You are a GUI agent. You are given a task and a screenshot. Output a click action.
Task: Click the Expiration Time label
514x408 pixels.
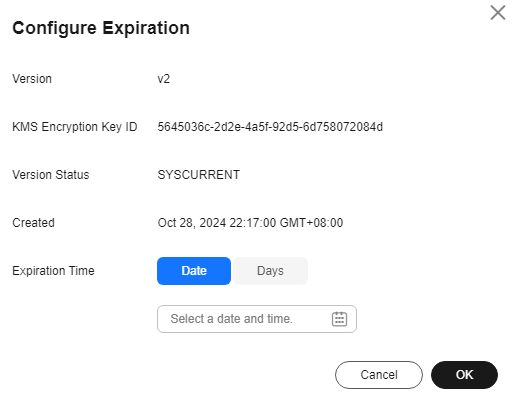click(x=53, y=271)
